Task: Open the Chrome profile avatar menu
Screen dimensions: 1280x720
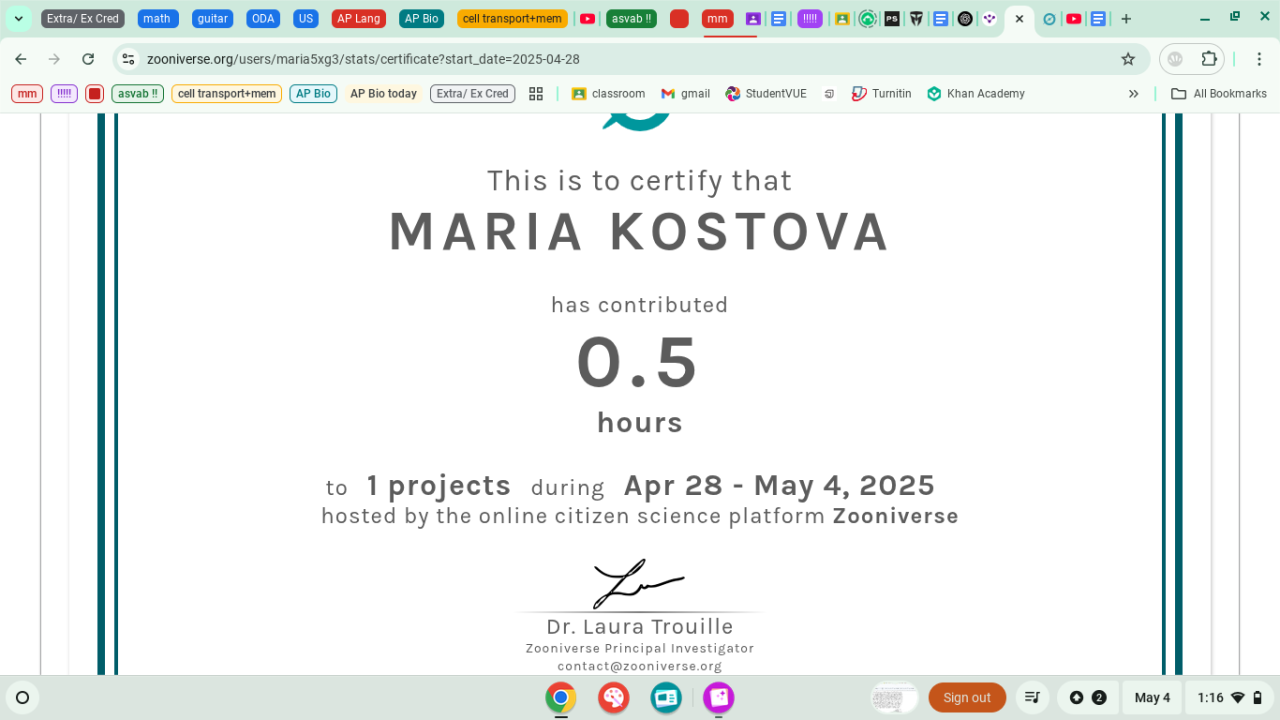Action: coord(1175,59)
